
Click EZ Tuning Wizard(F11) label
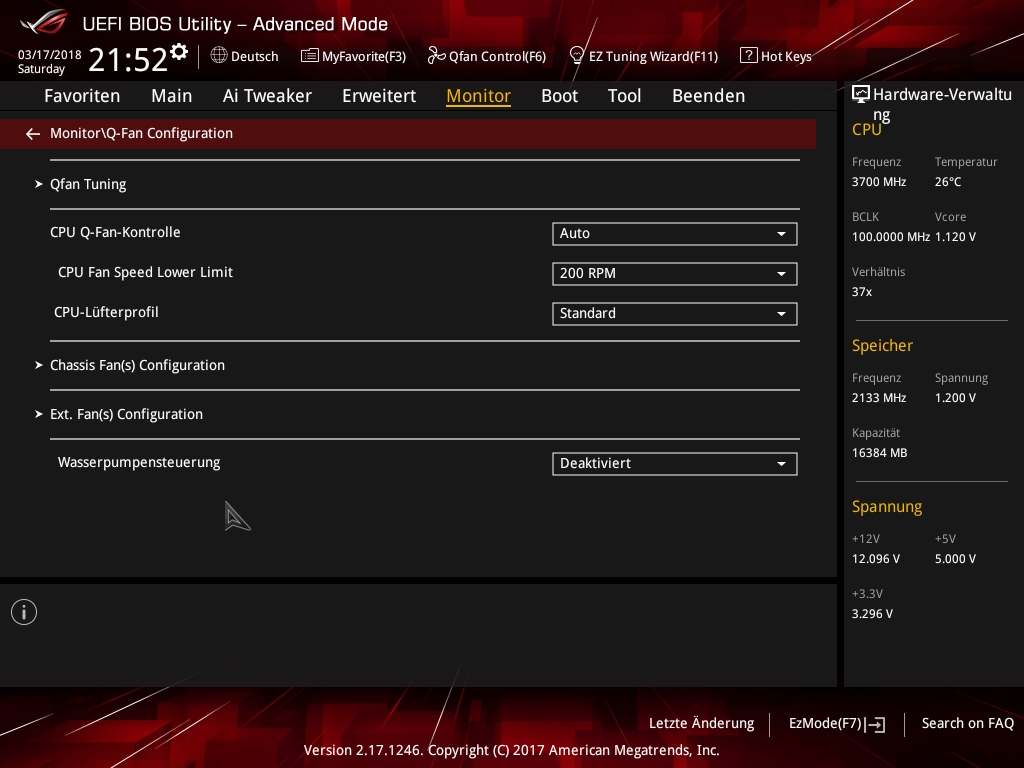click(654, 56)
